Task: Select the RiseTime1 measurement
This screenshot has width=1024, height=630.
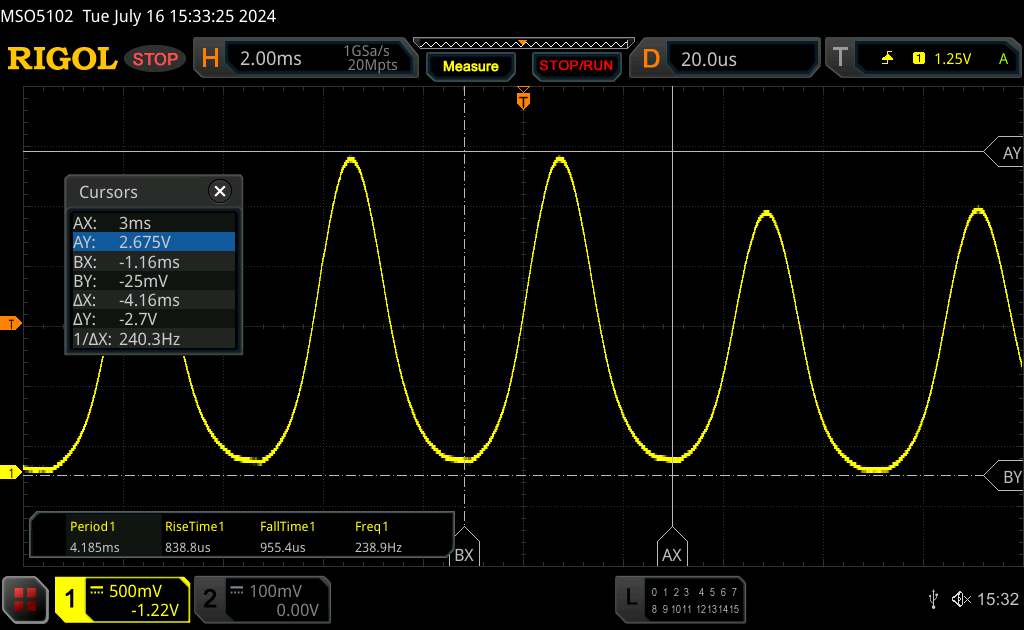Action: (194, 536)
